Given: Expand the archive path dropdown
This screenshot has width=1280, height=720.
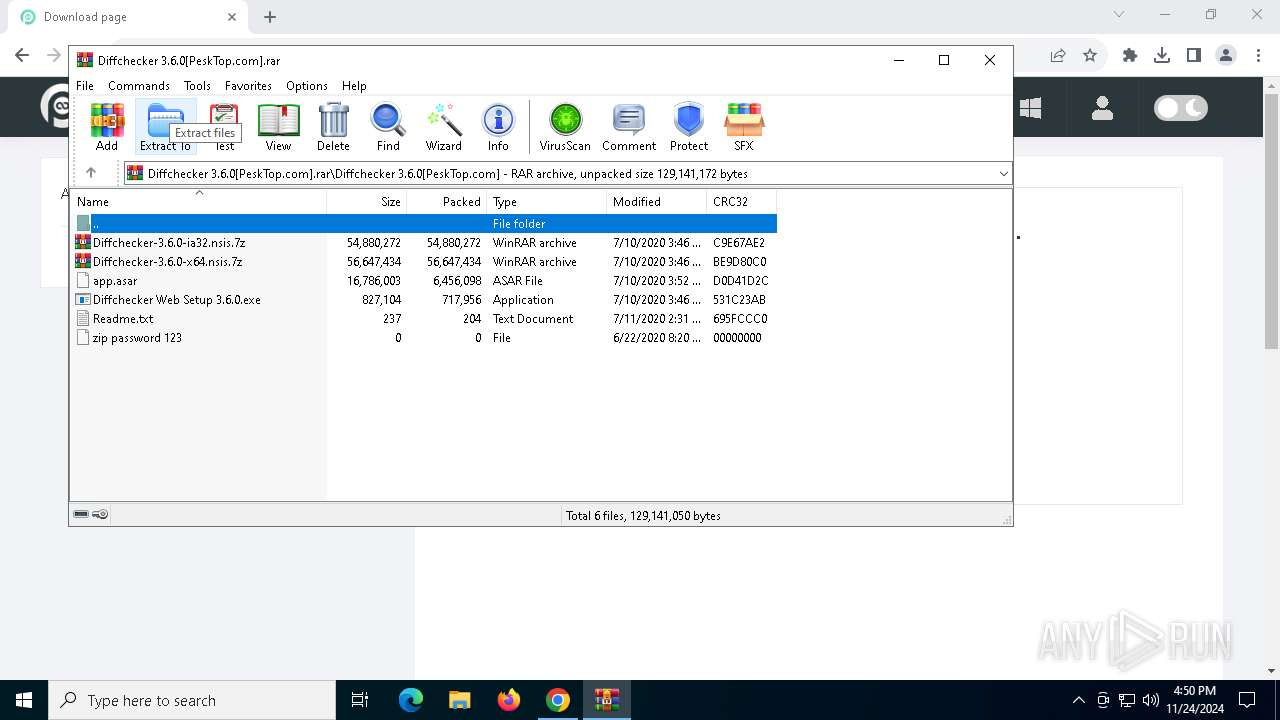Looking at the screenshot, I should pyautogui.click(x=1003, y=174).
